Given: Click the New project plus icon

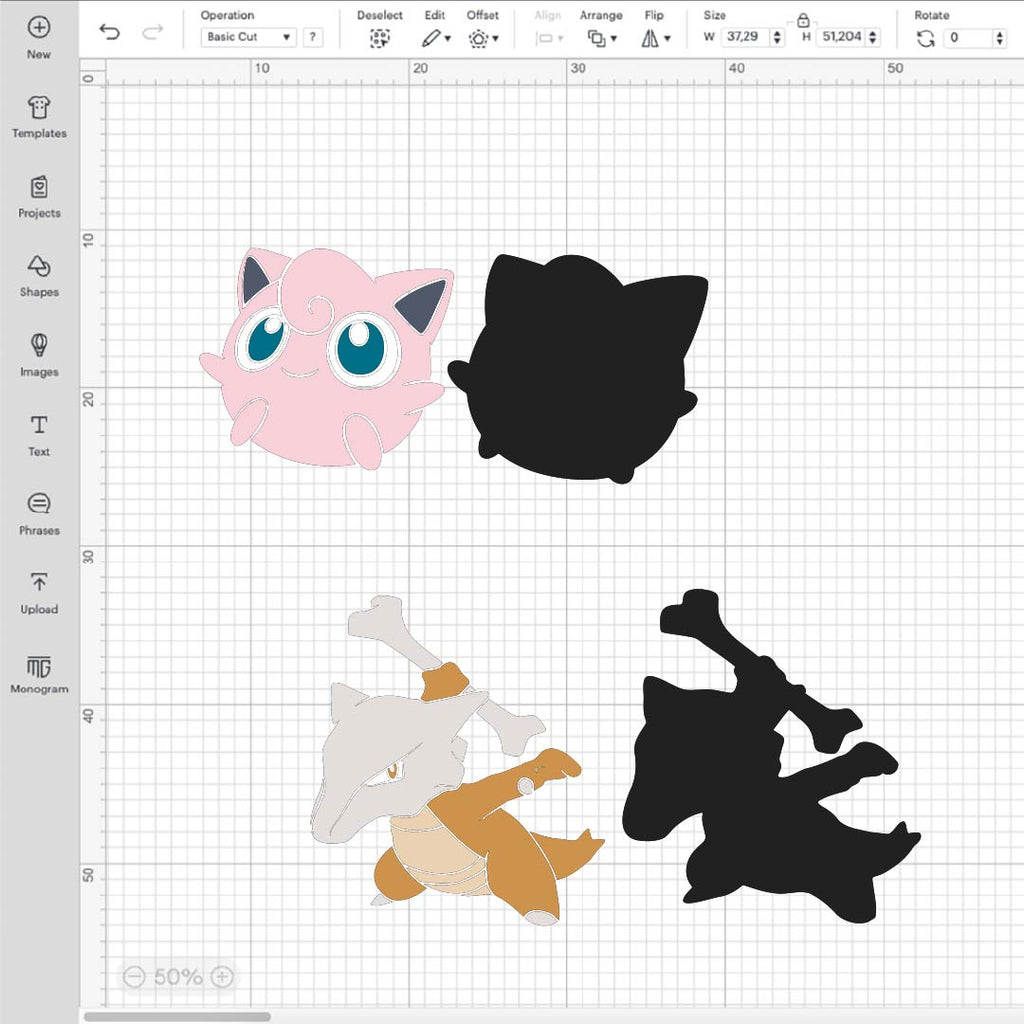Looking at the screenshot, I should click(x=39, y=28).
